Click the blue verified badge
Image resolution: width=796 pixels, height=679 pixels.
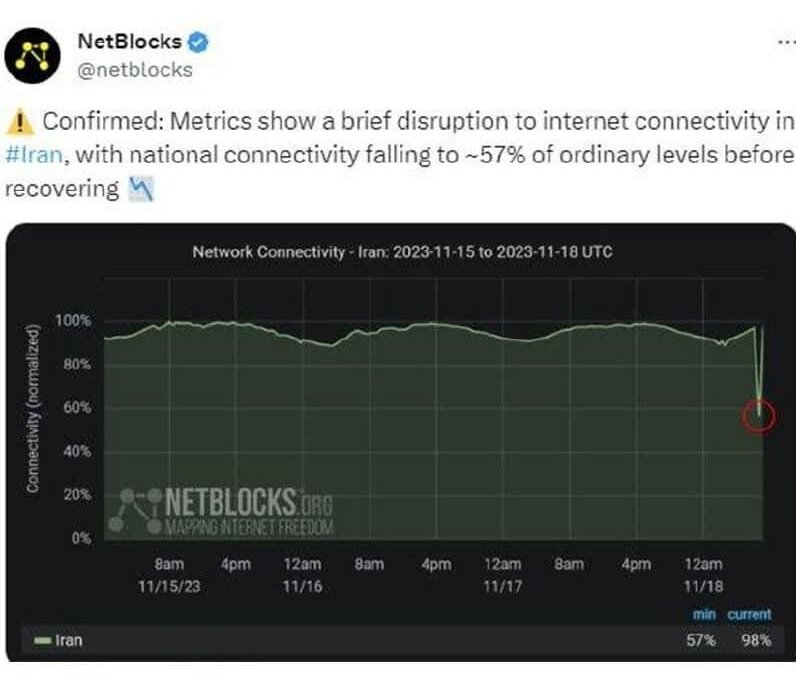[x=199, y=43]
